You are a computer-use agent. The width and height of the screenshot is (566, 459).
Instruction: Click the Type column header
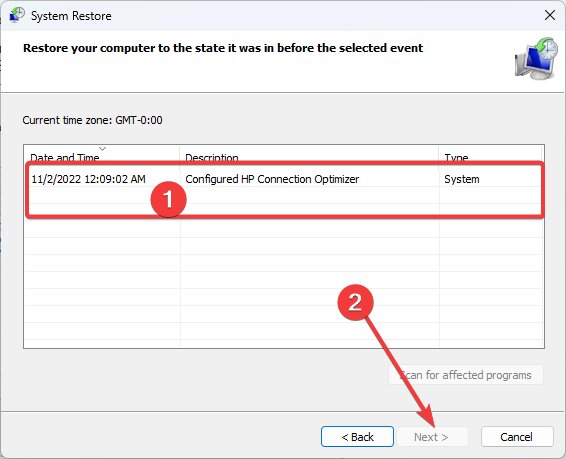click(491, 157)
